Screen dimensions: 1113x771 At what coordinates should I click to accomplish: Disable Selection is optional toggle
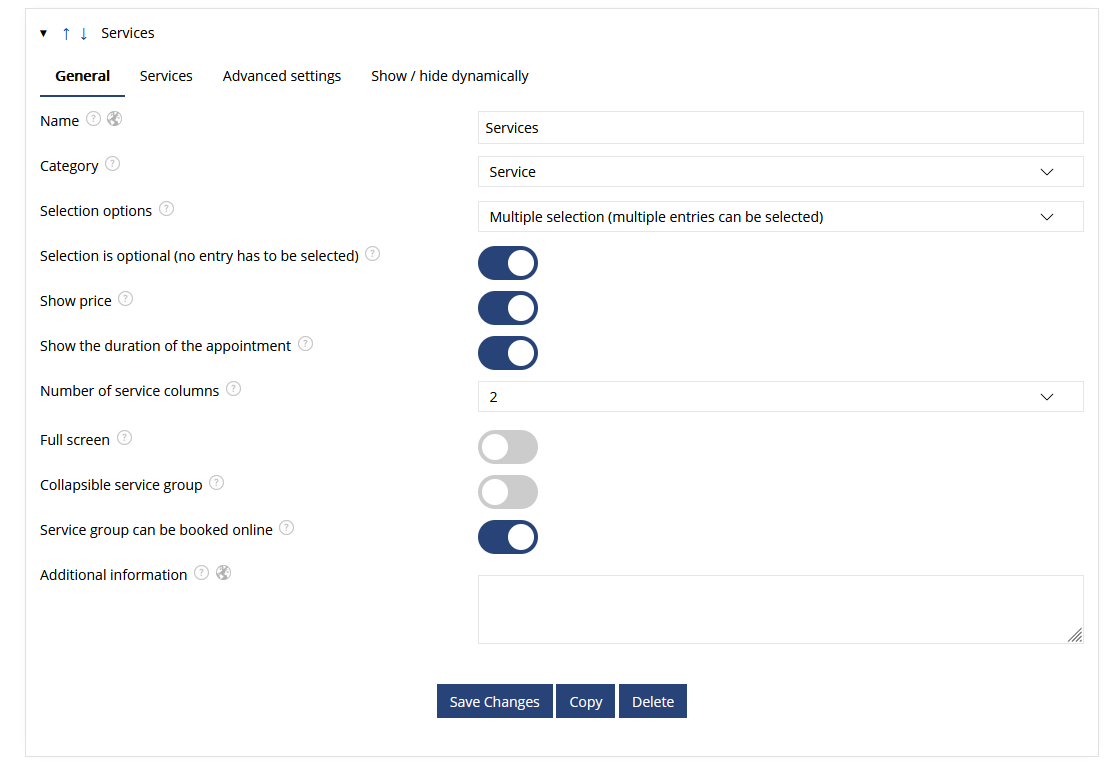[x=508, y=263]
